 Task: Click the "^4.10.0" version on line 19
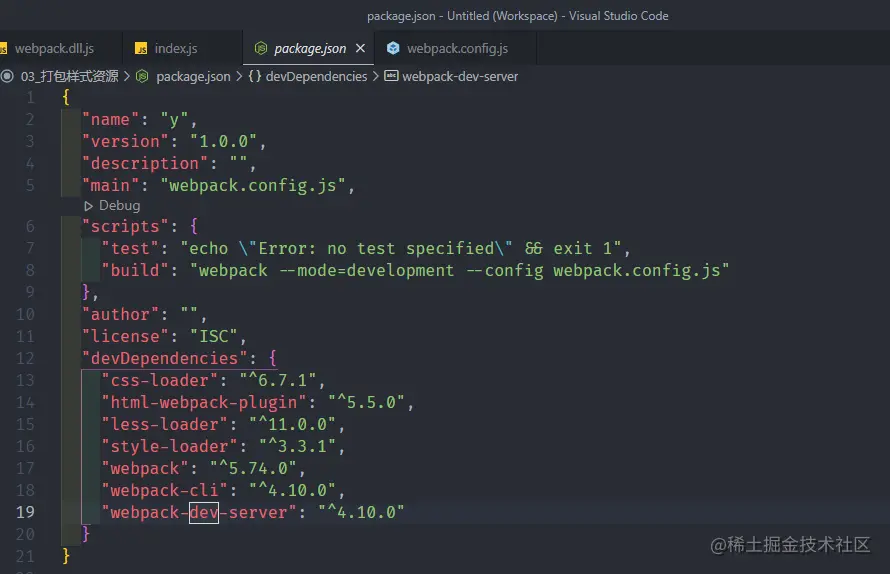coord(361,512)
